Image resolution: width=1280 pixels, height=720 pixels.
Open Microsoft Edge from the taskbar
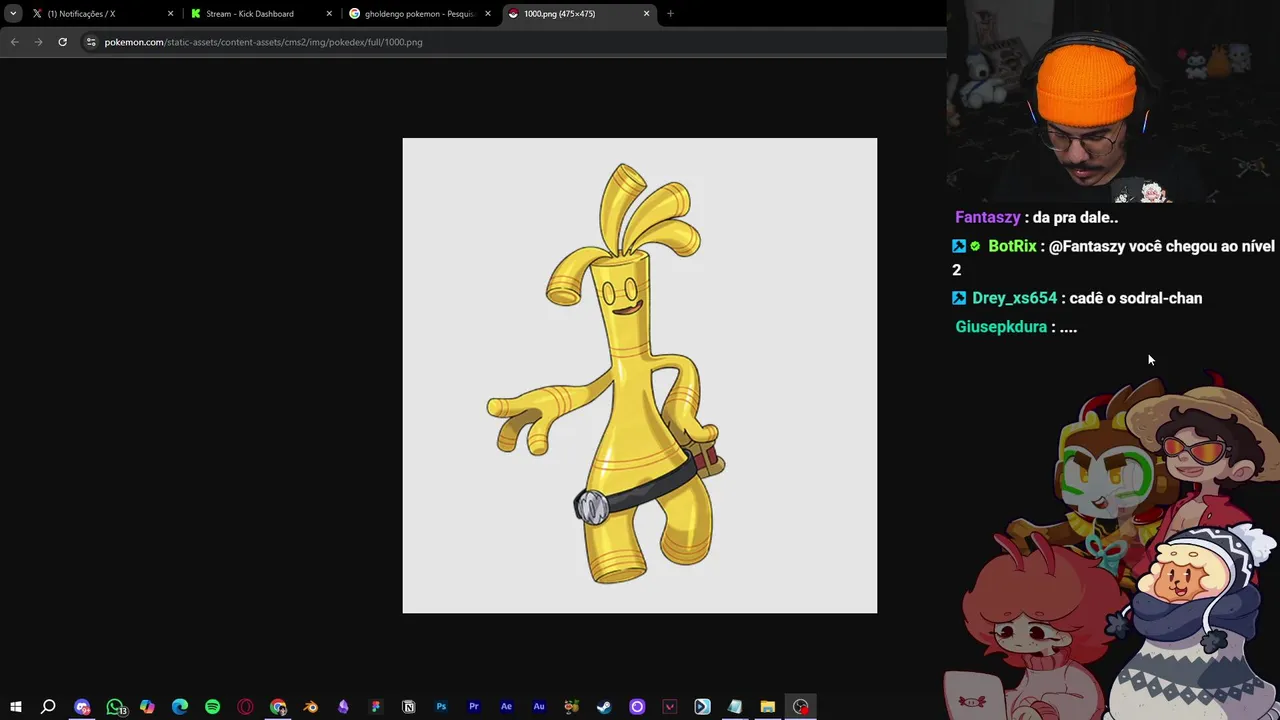click(x=180, y=707)
